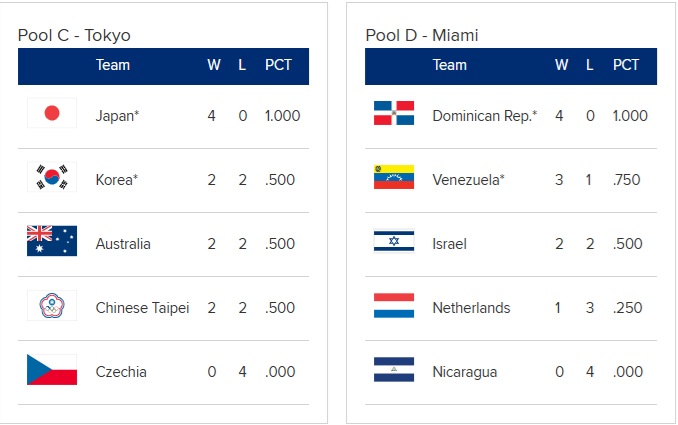Viewport: 678px width, 425px height.
Task: Click the Czechia flag icon
Action: 52,371
